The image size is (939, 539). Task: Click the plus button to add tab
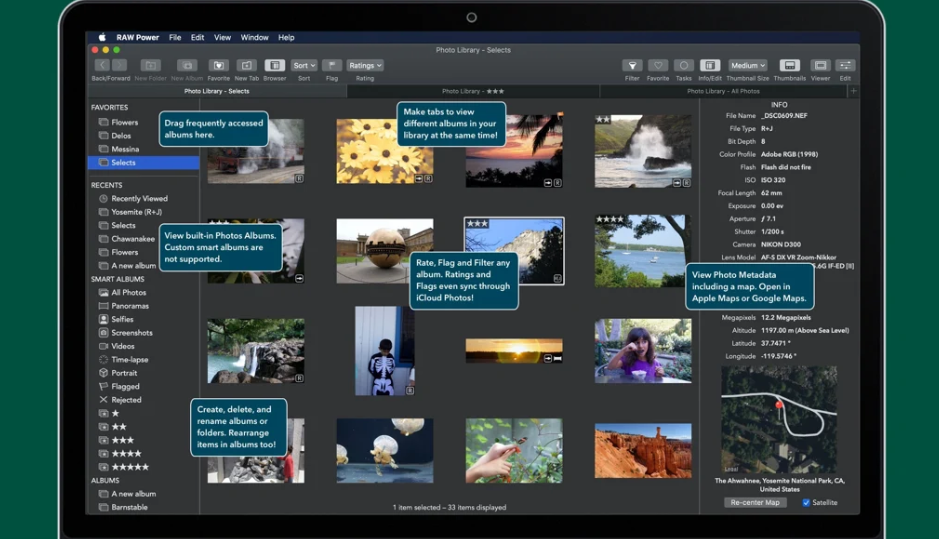tap(853, 91)
